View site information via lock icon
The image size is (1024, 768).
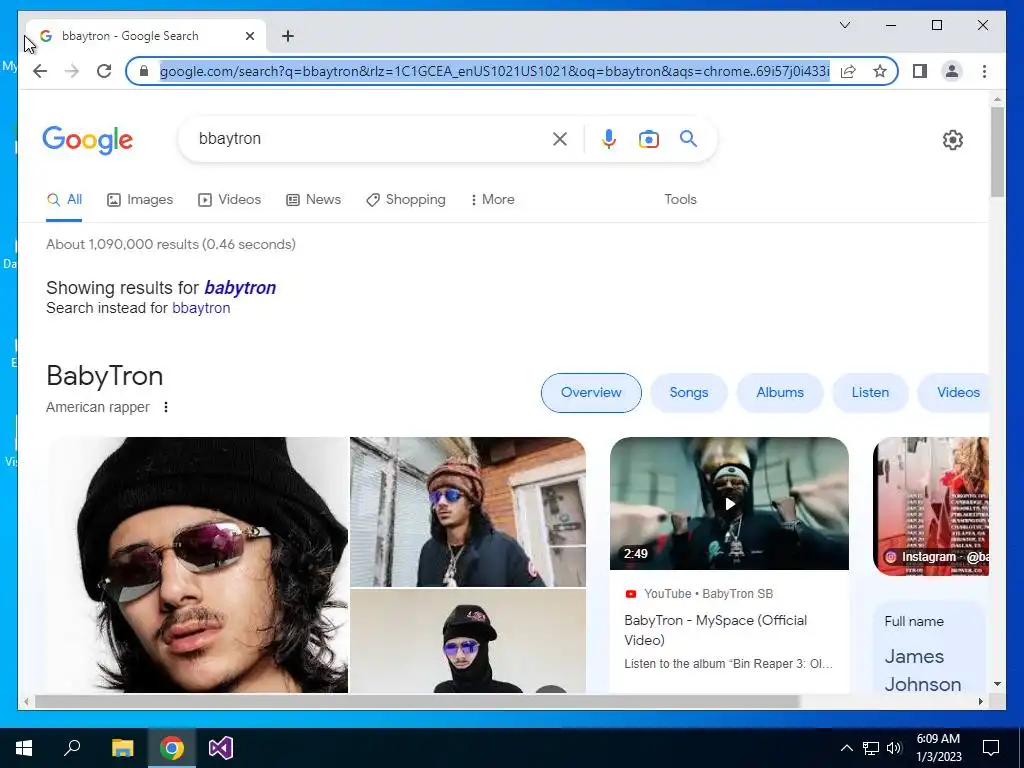pyautogui.click(x=144, y=71)
